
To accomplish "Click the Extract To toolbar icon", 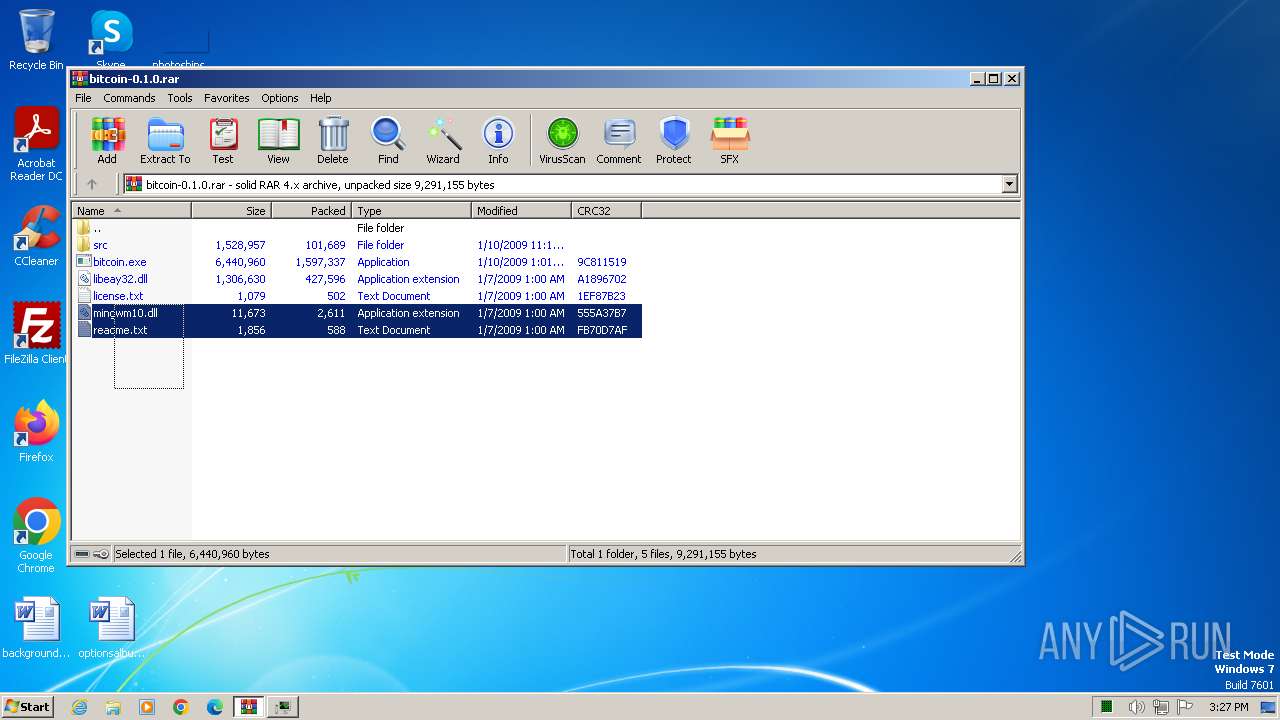I will point(165,140).
